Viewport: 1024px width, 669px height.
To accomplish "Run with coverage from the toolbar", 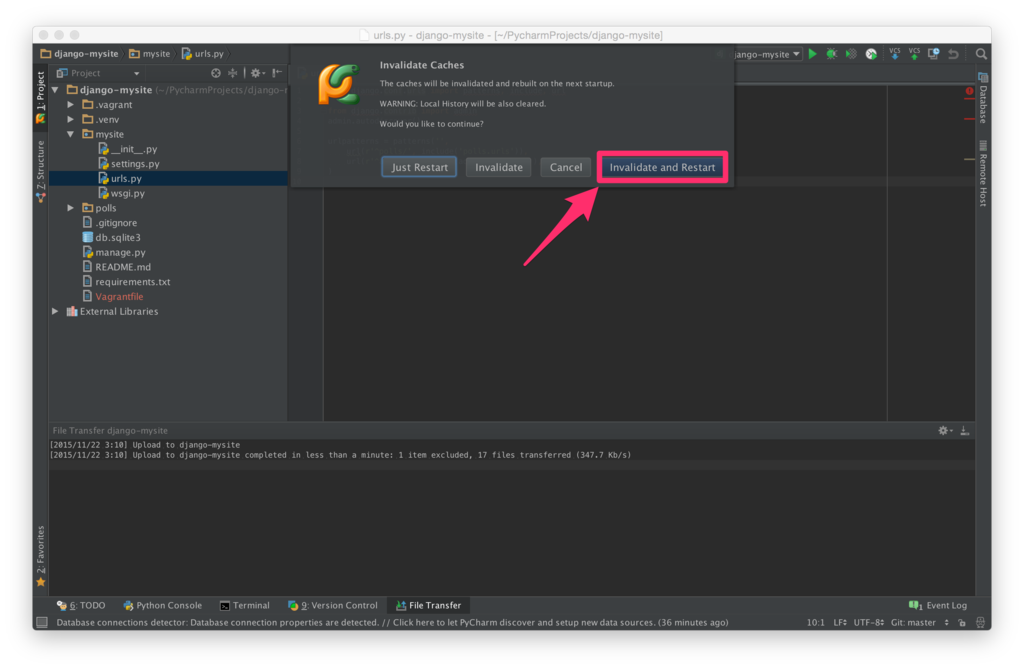I will 851,54.
